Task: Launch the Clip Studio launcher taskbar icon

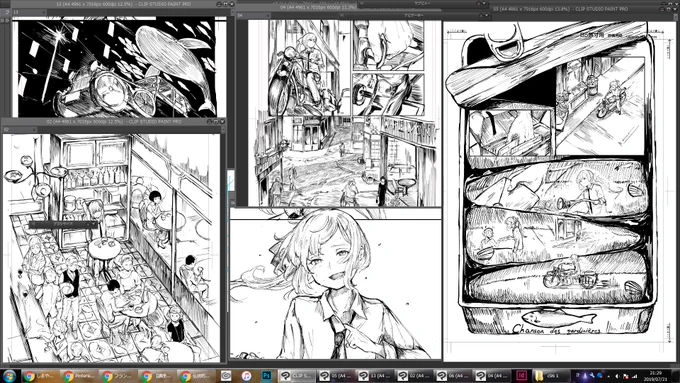Action: coord(226,376)
